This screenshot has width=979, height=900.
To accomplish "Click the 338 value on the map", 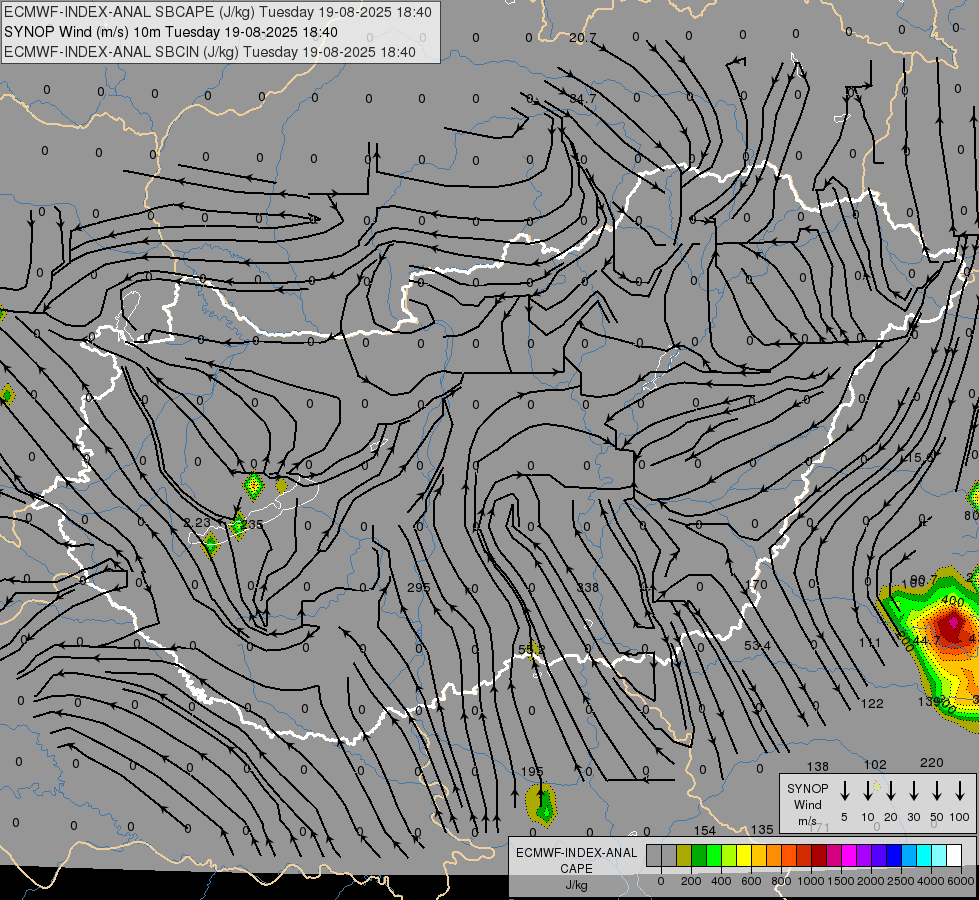I will (588, 588).
